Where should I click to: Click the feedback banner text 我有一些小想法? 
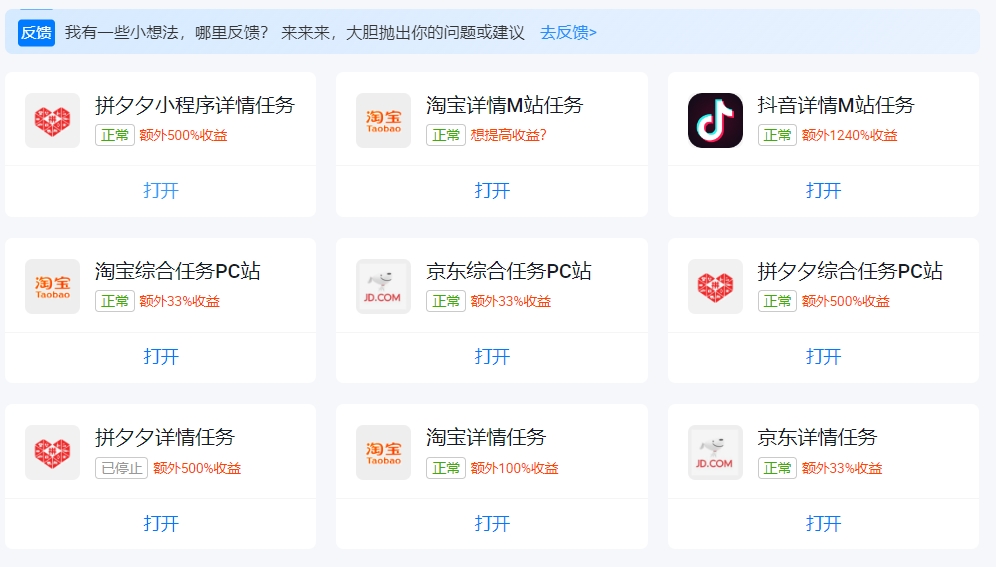[x=121, y=32]
